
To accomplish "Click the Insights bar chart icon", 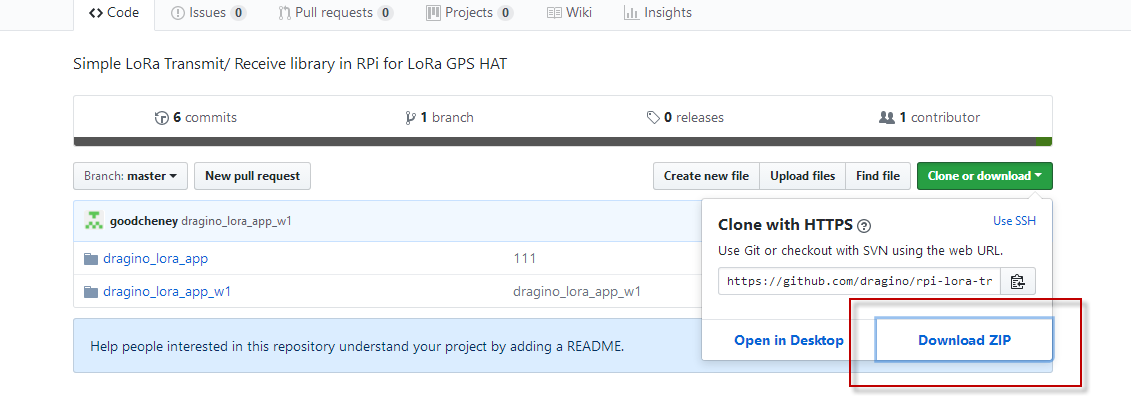I will click(631, 13).
